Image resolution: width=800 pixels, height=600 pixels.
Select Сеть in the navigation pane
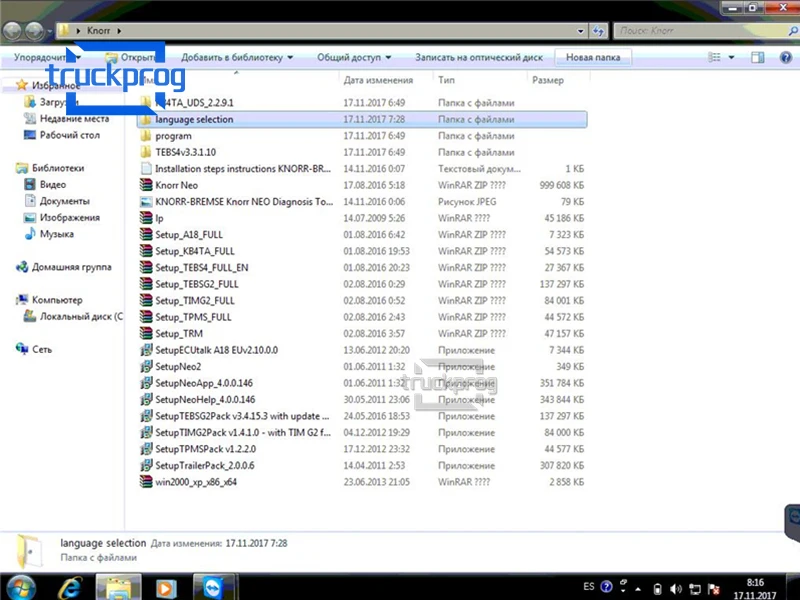tap(34, 349)
